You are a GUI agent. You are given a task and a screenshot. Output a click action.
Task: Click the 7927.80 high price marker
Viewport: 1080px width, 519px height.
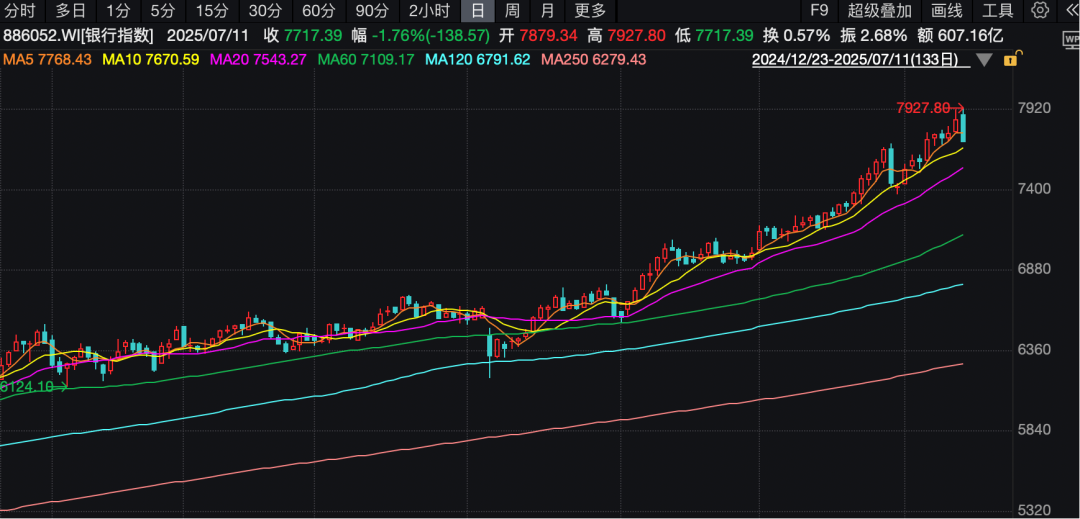[922, 108]
